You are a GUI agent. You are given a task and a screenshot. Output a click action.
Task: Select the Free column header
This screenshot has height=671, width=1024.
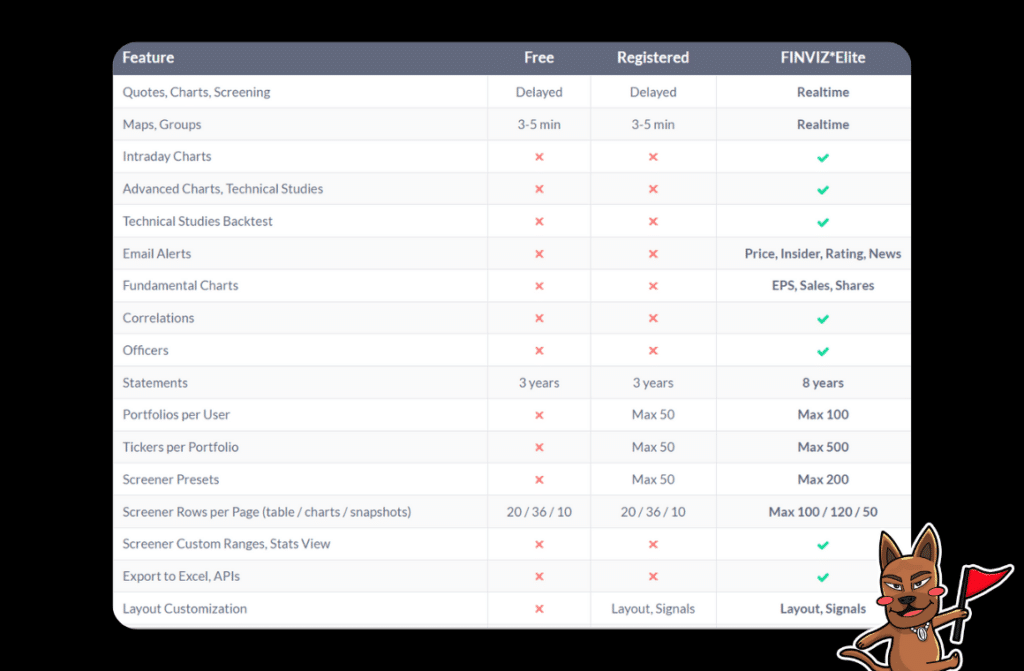pyautogui.click(x=539, y=57)
